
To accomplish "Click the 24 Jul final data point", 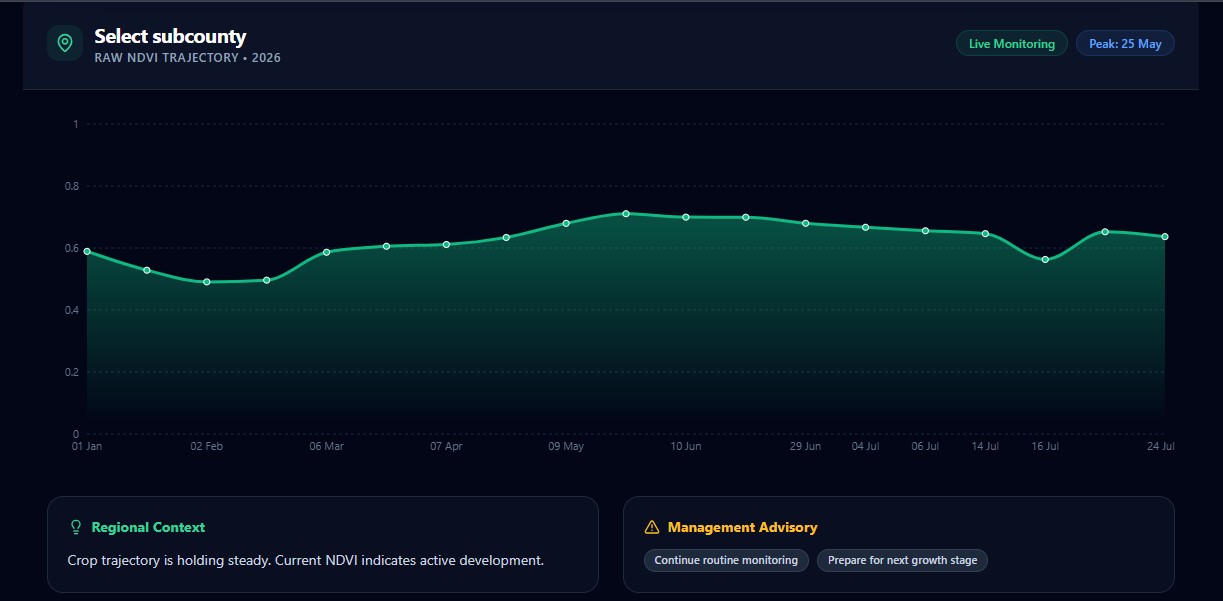I will click(x=1165, y=237).
